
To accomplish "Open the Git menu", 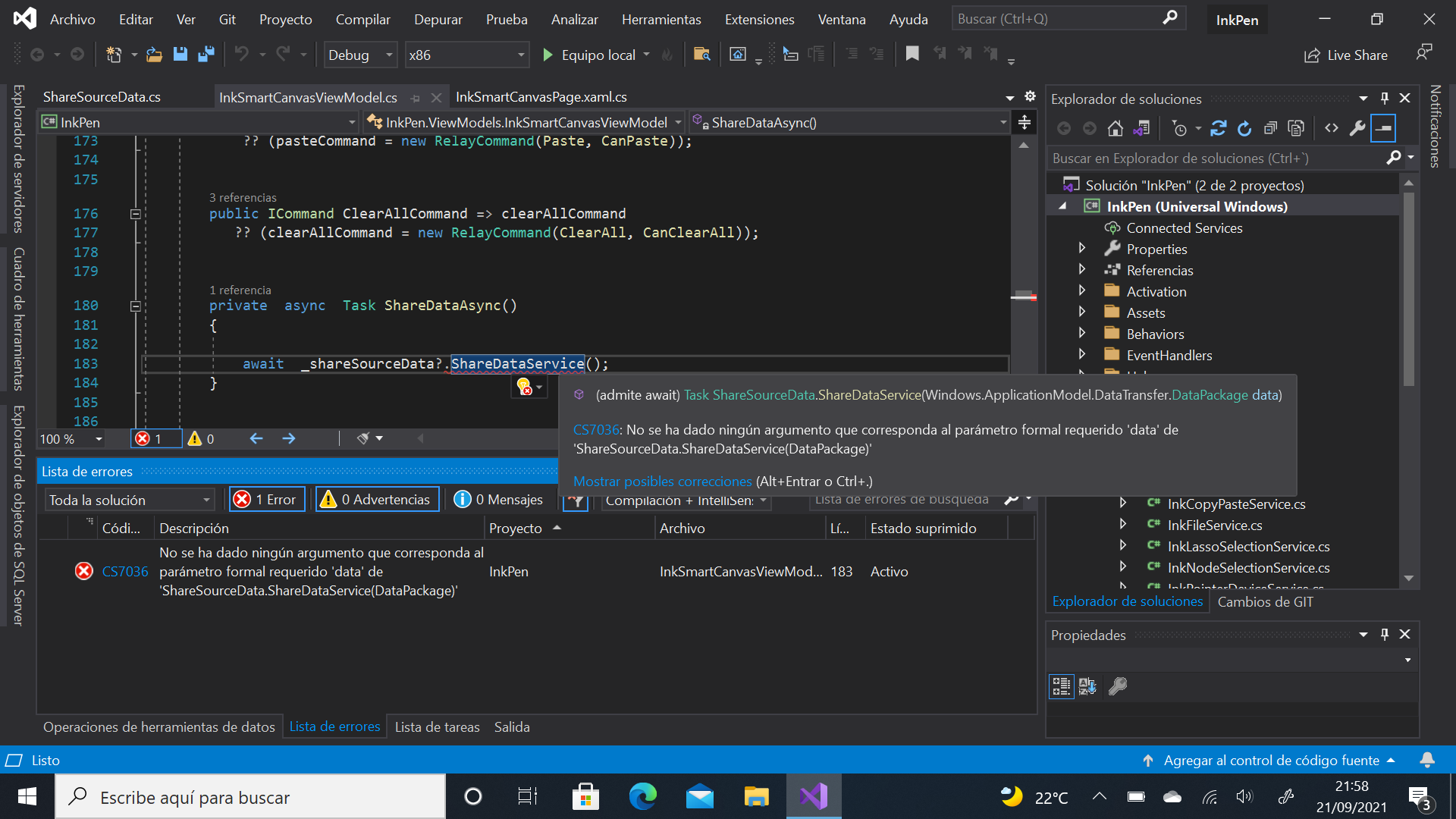I will (x=227, y=19).
